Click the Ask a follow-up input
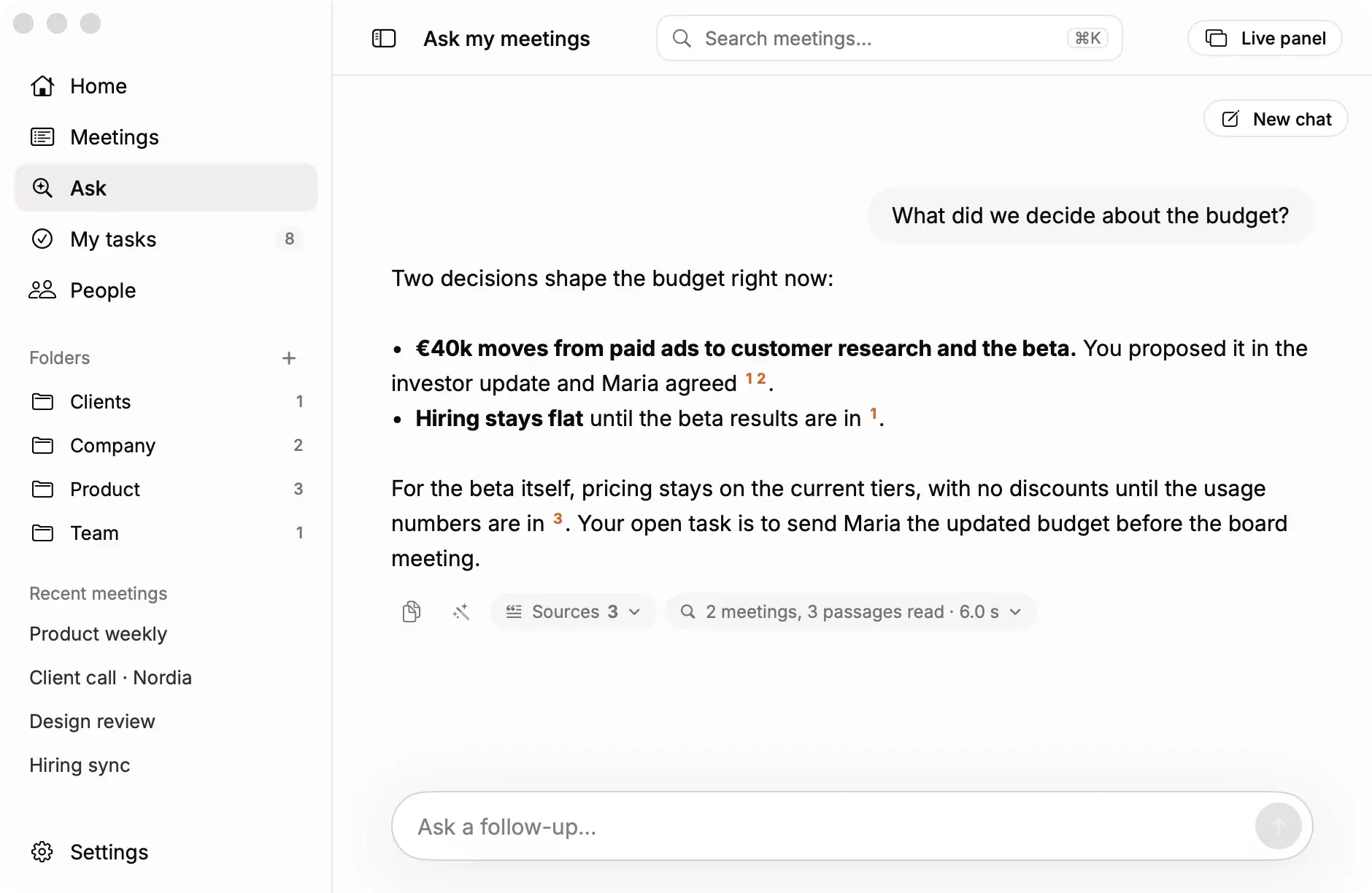 pyautogui.click(x=852, y=826)
